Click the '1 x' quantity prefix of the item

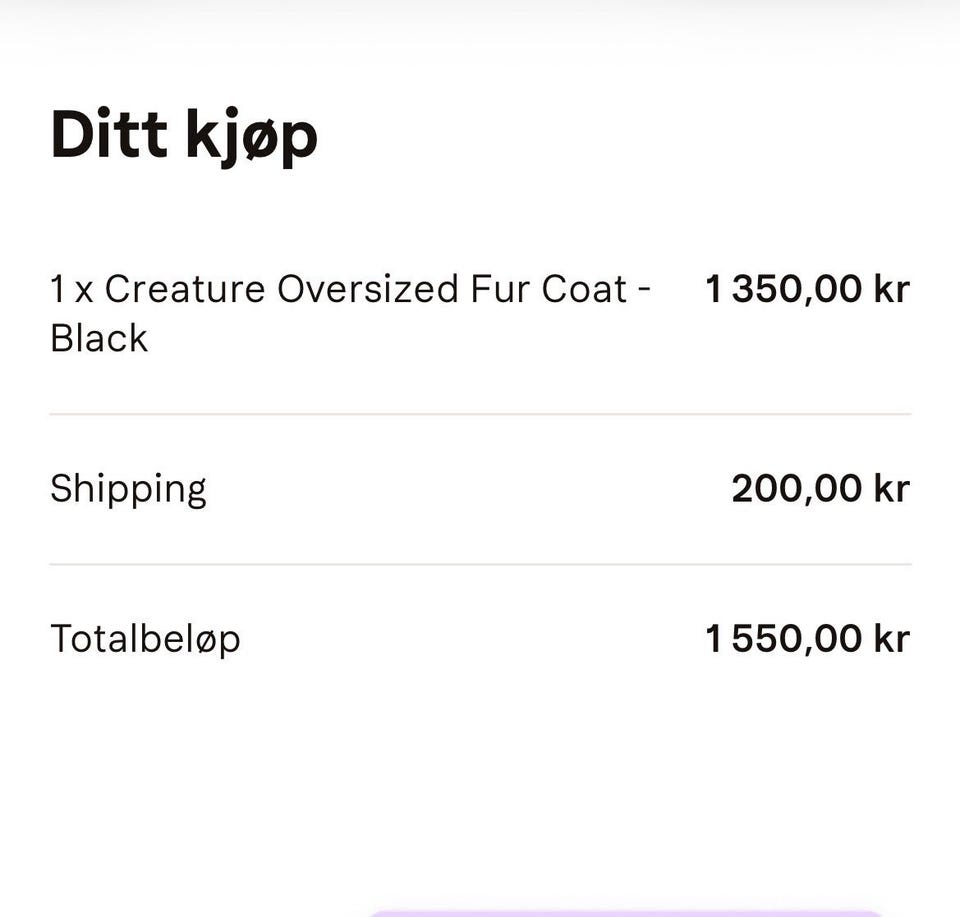pos(72,289)
